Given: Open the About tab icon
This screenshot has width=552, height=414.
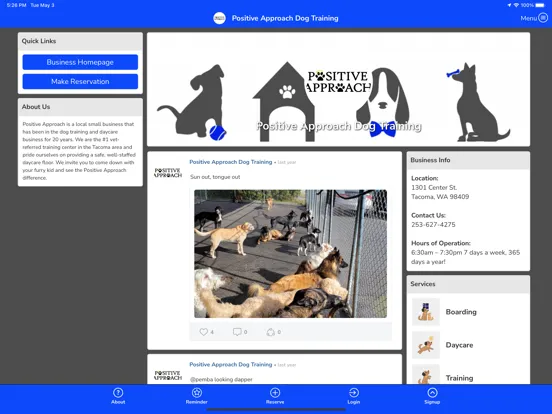Looking at the screenshot, I should click(118, 393).
